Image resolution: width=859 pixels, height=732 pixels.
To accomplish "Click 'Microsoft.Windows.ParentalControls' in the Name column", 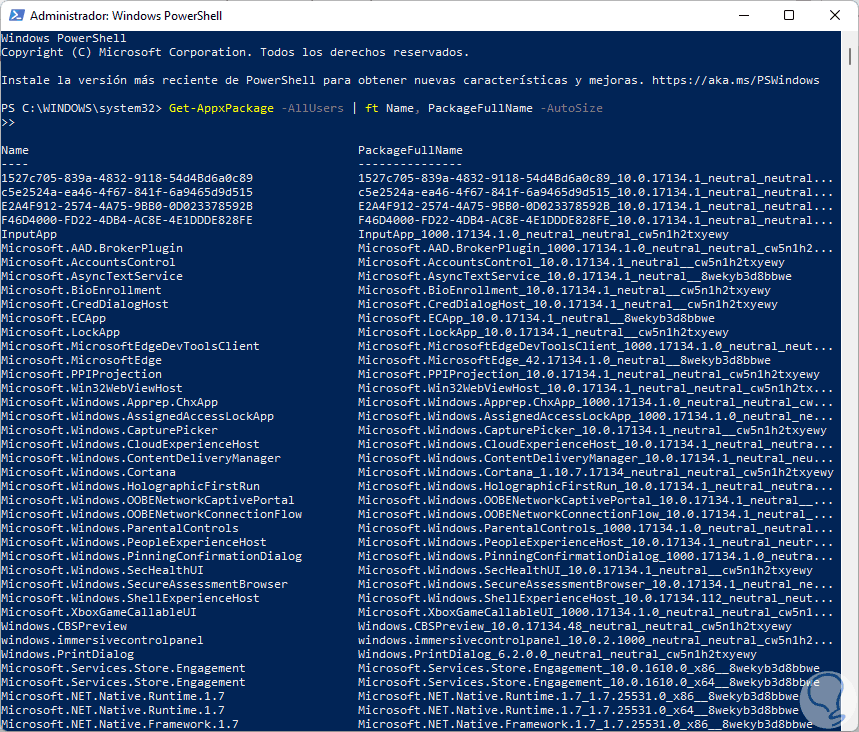I will (120, 529).
